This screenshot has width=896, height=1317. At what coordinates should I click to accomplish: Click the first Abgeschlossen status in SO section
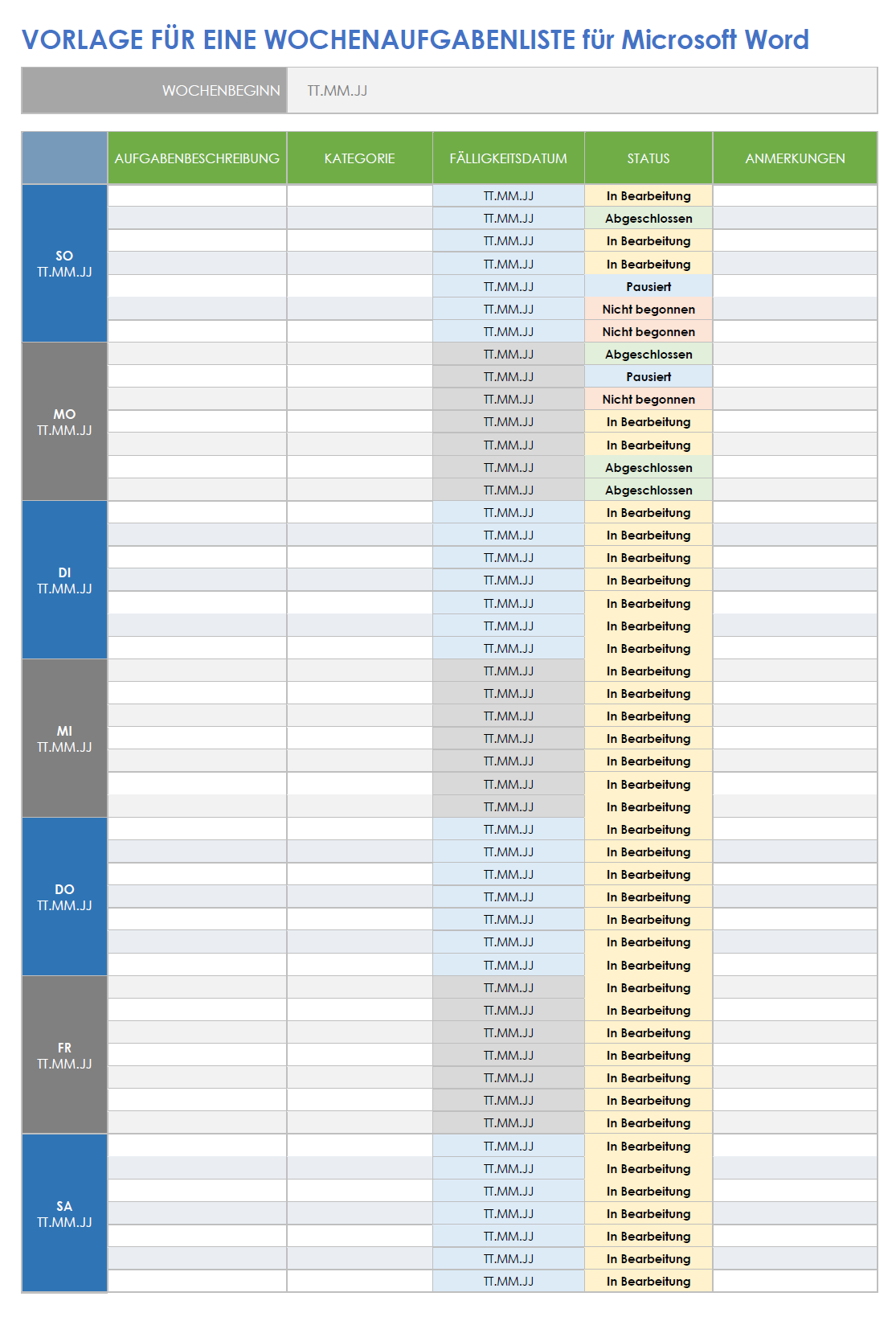[x=648, y=219]
